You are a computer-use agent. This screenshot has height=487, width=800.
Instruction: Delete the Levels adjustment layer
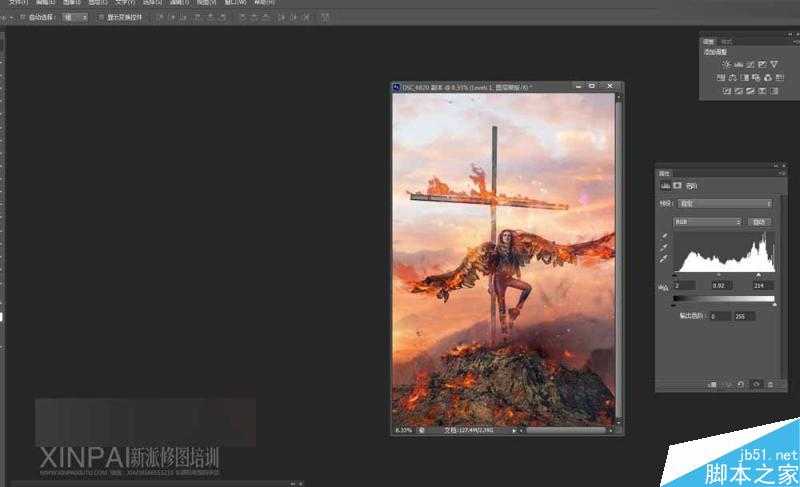770,384
